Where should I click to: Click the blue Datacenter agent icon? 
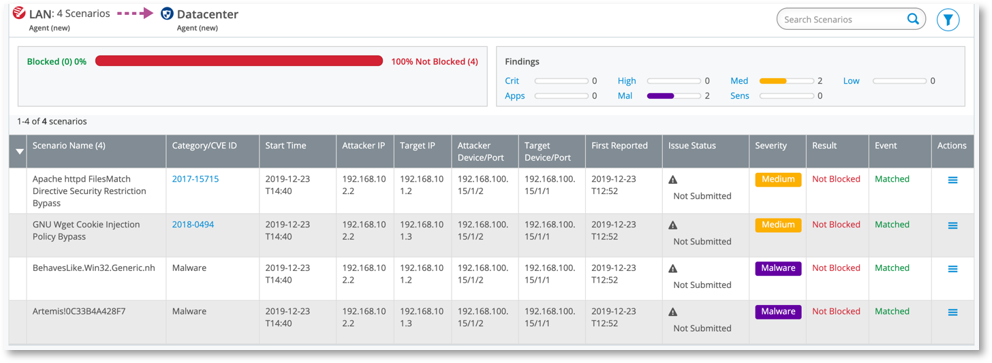(x=168, y=13)
